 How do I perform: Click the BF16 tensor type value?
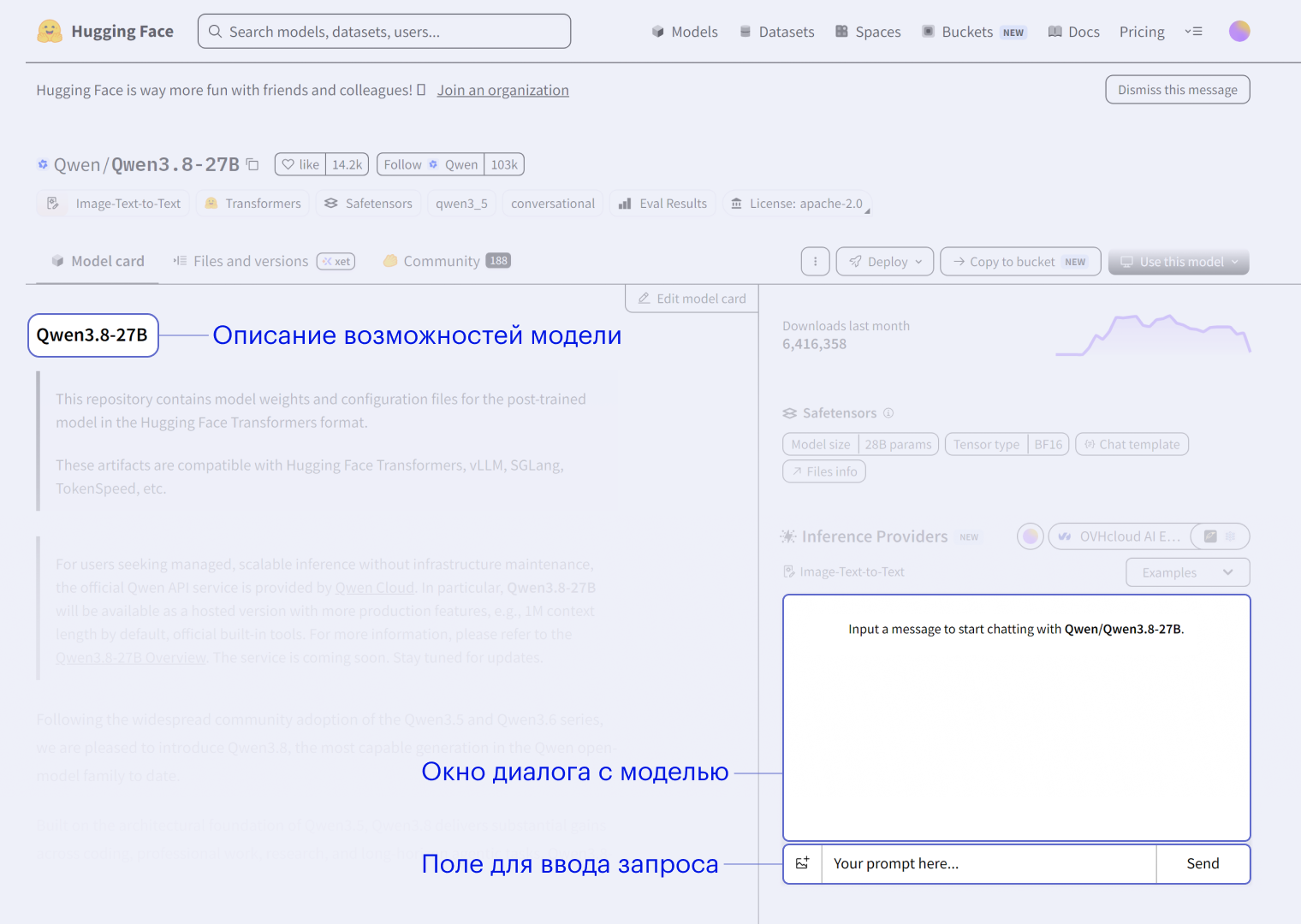coord(1048,445)
